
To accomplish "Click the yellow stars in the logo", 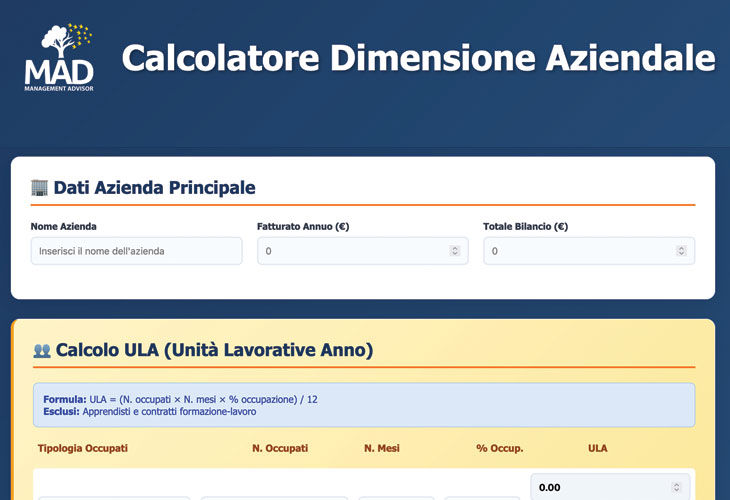I will tap(82, 35).
